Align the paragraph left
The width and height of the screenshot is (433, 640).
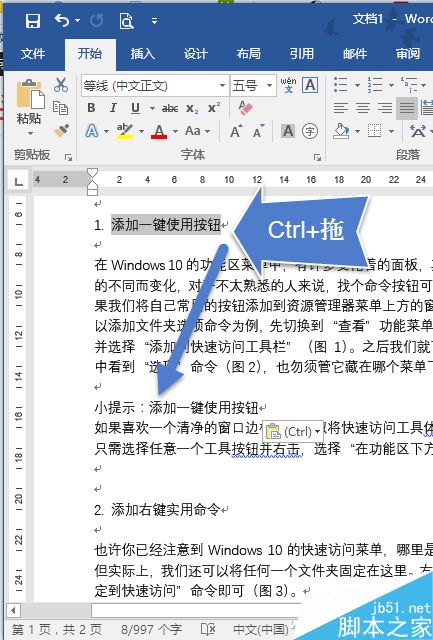(x=341, y=108)
